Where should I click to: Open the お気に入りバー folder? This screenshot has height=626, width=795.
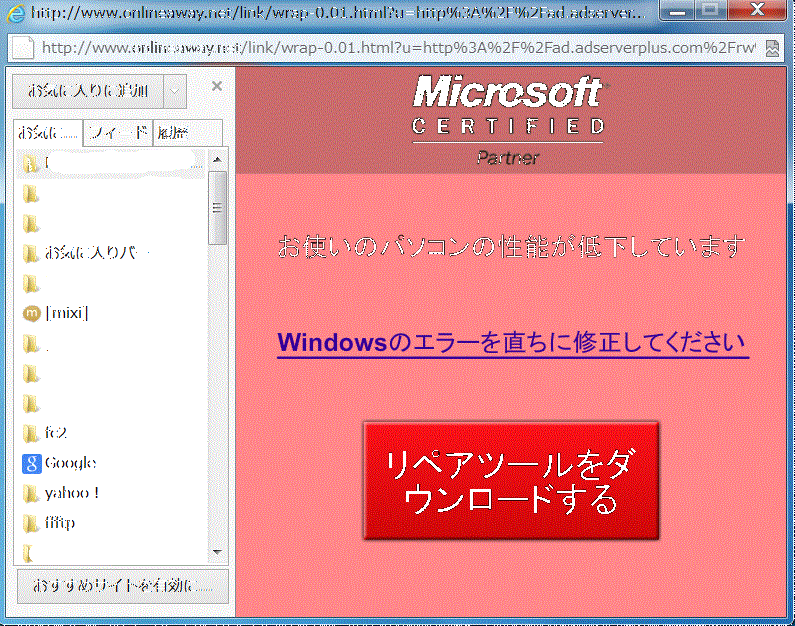85,252
